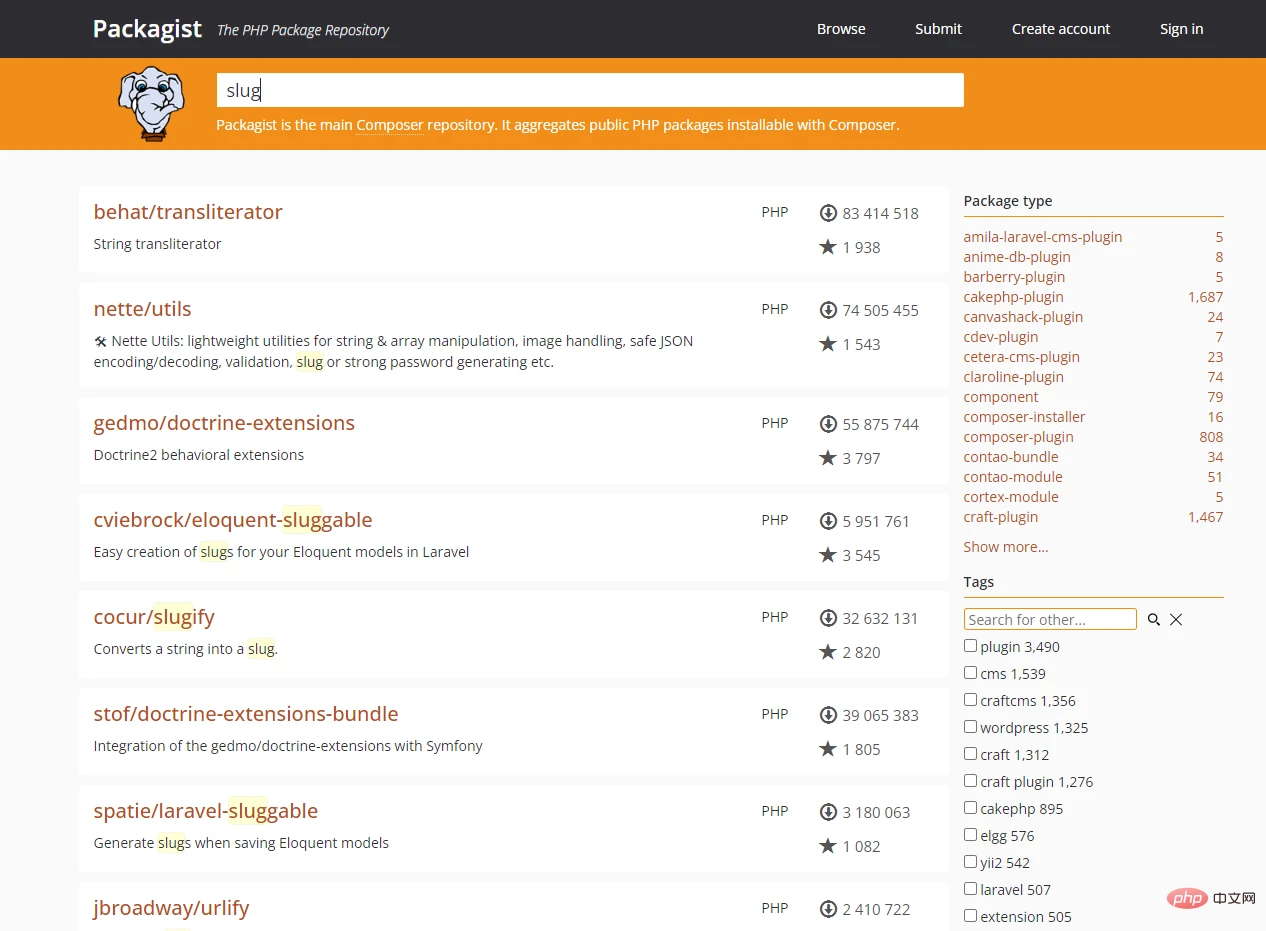This screenshot has width=1266, height=931.
Task: Click download icon for jbroadway/urlify
Action: 828,909
